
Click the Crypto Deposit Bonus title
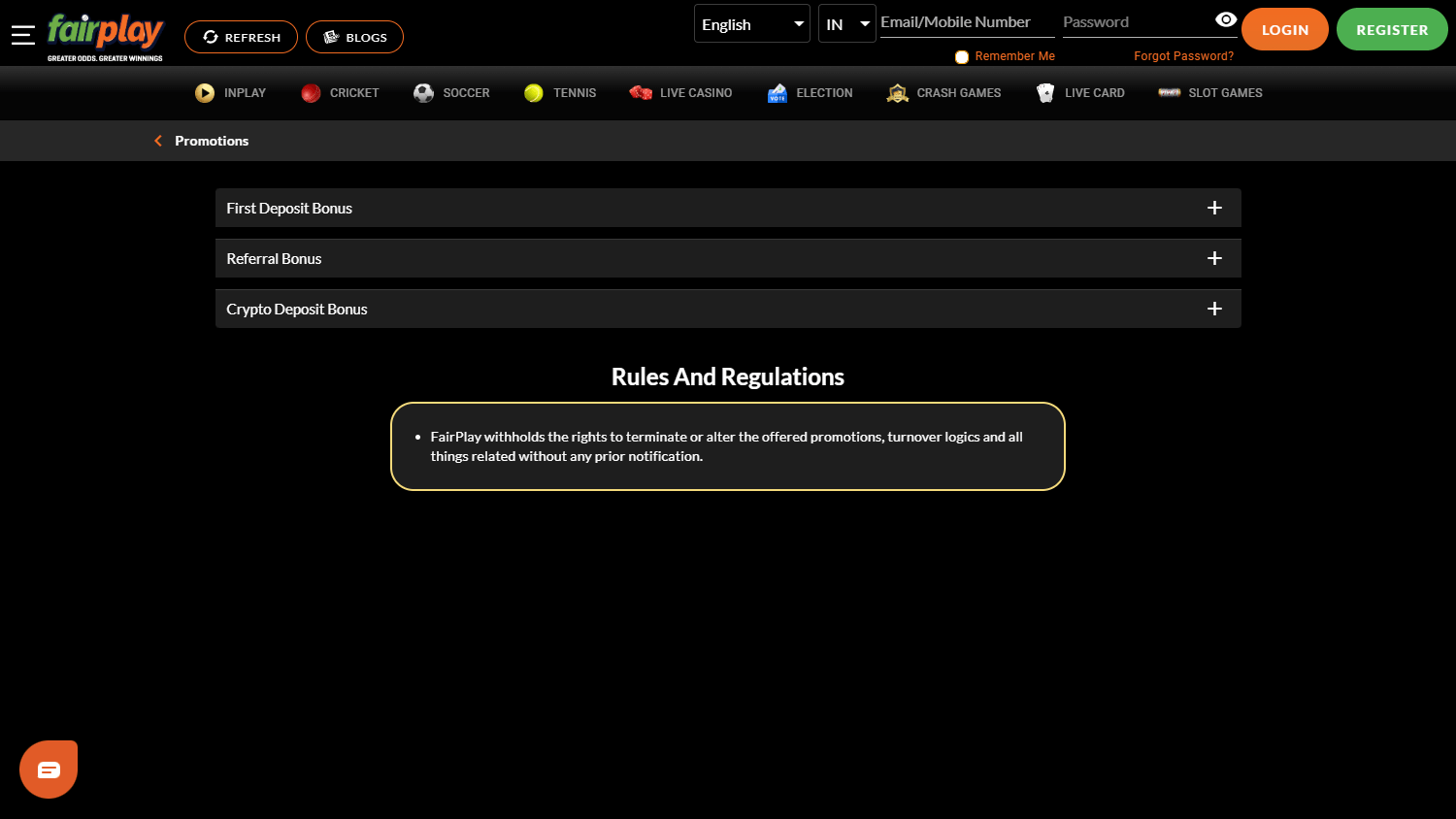(297, 310)
